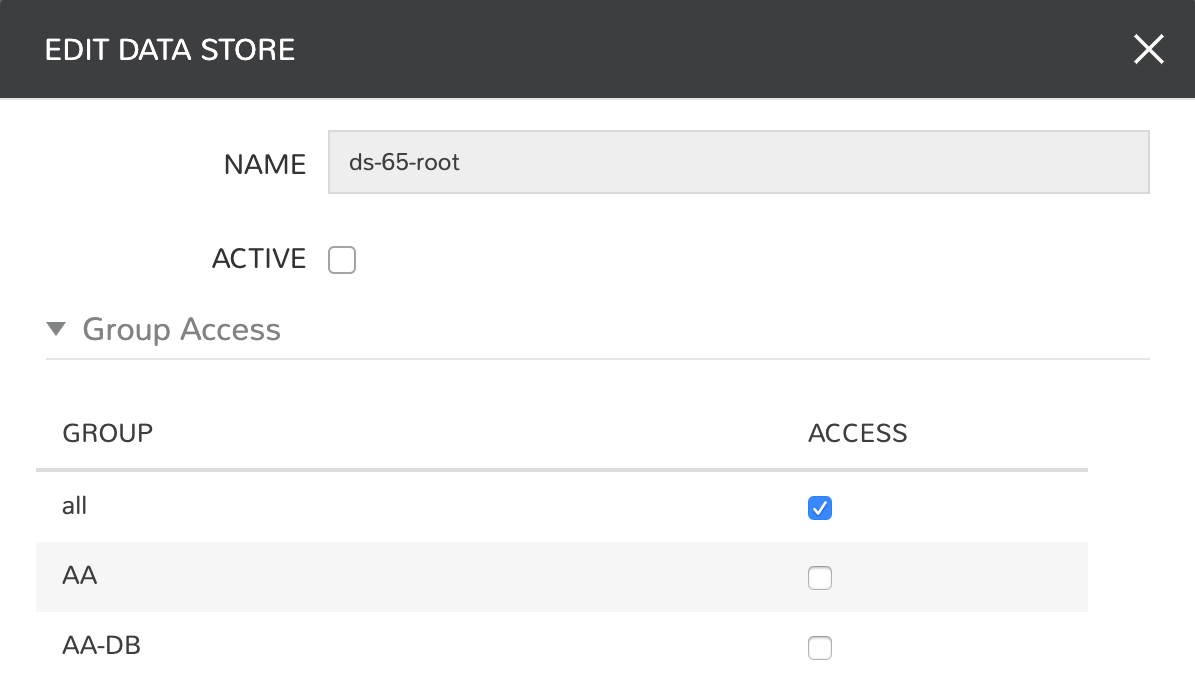Uncheck access for the "all" group
The height and width of the screenshot is (678, 1195).
click(x=820, y=508)
